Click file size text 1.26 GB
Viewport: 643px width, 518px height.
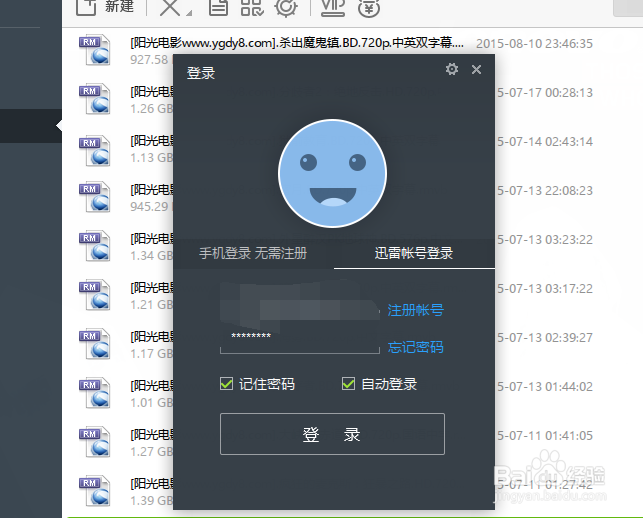coord(152,109)
